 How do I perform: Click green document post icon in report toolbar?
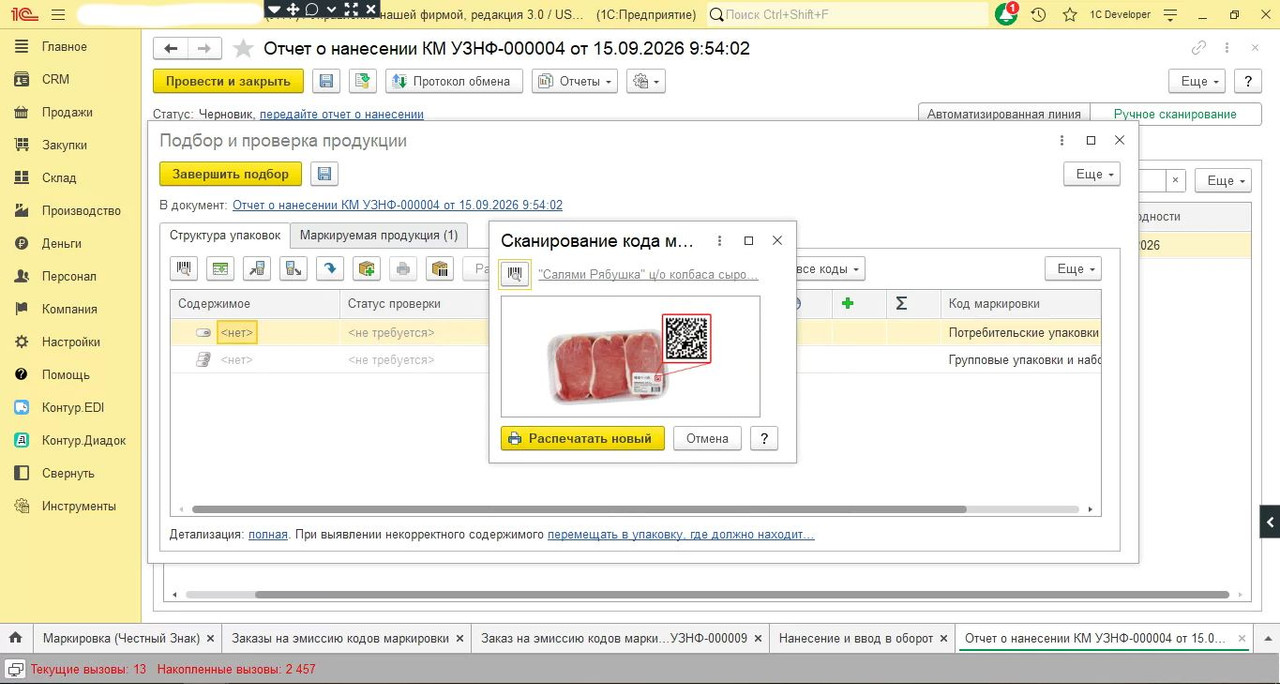click(362, 81)
